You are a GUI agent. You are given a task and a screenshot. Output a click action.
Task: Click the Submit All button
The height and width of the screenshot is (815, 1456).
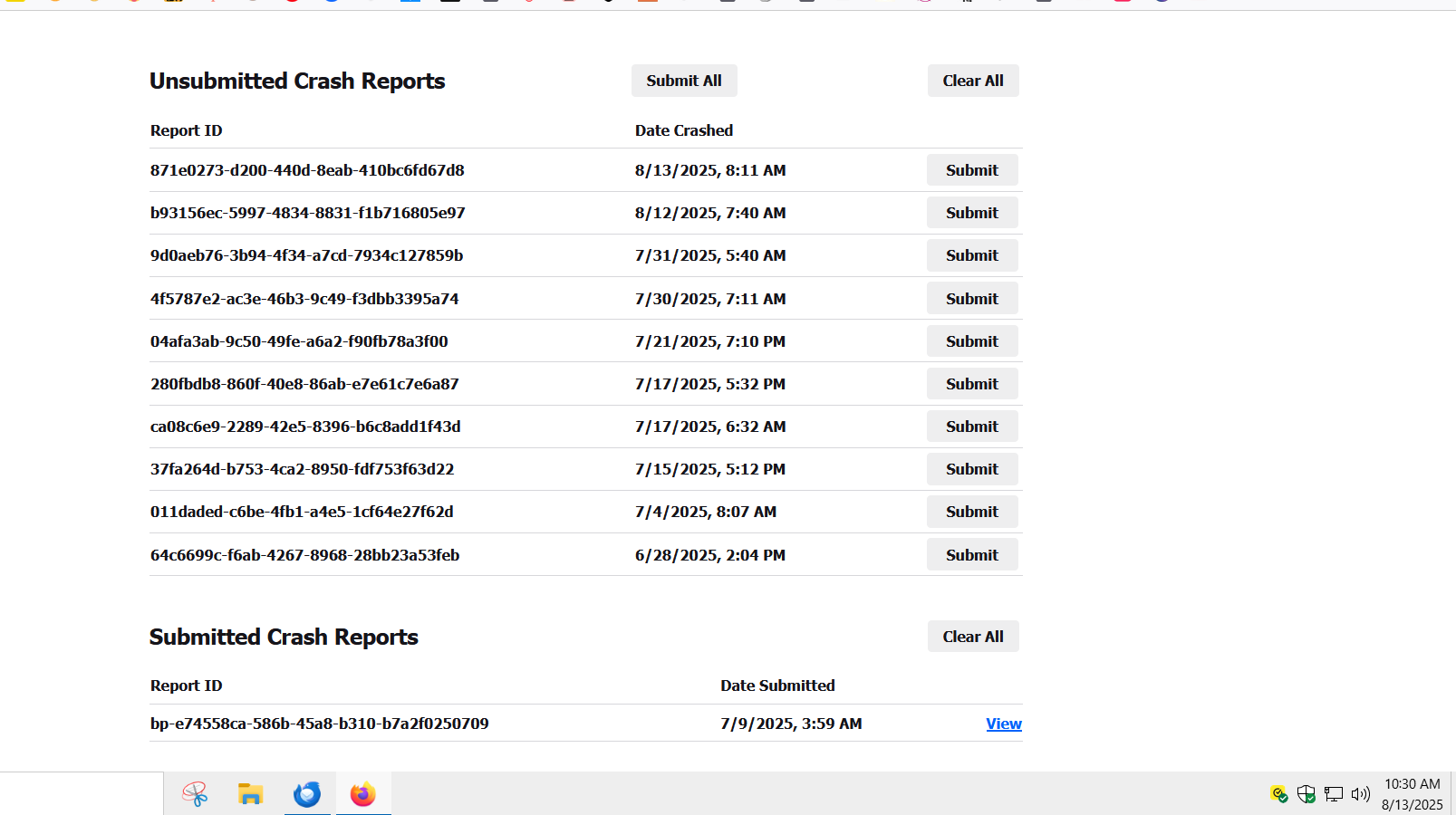coord(684,81)
